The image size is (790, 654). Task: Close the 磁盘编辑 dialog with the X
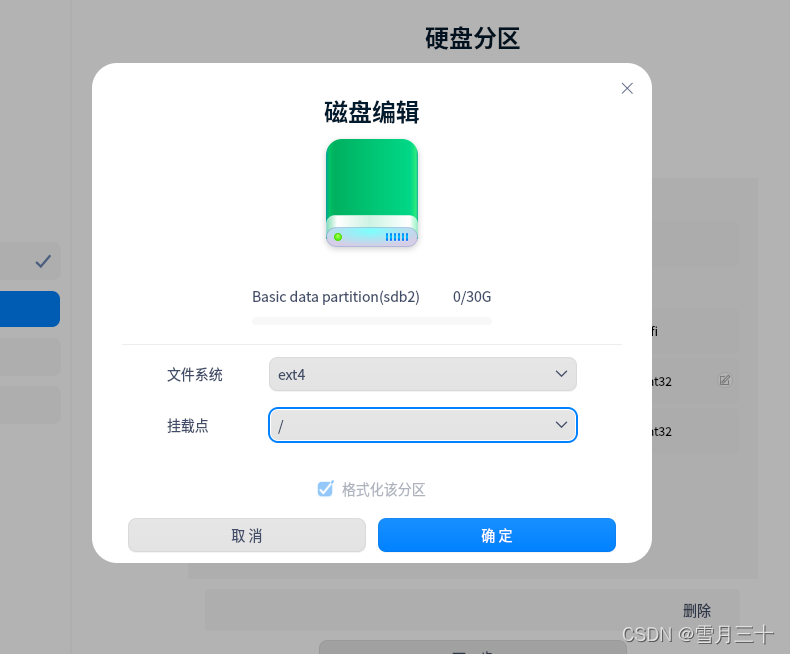tap(627, 89)
